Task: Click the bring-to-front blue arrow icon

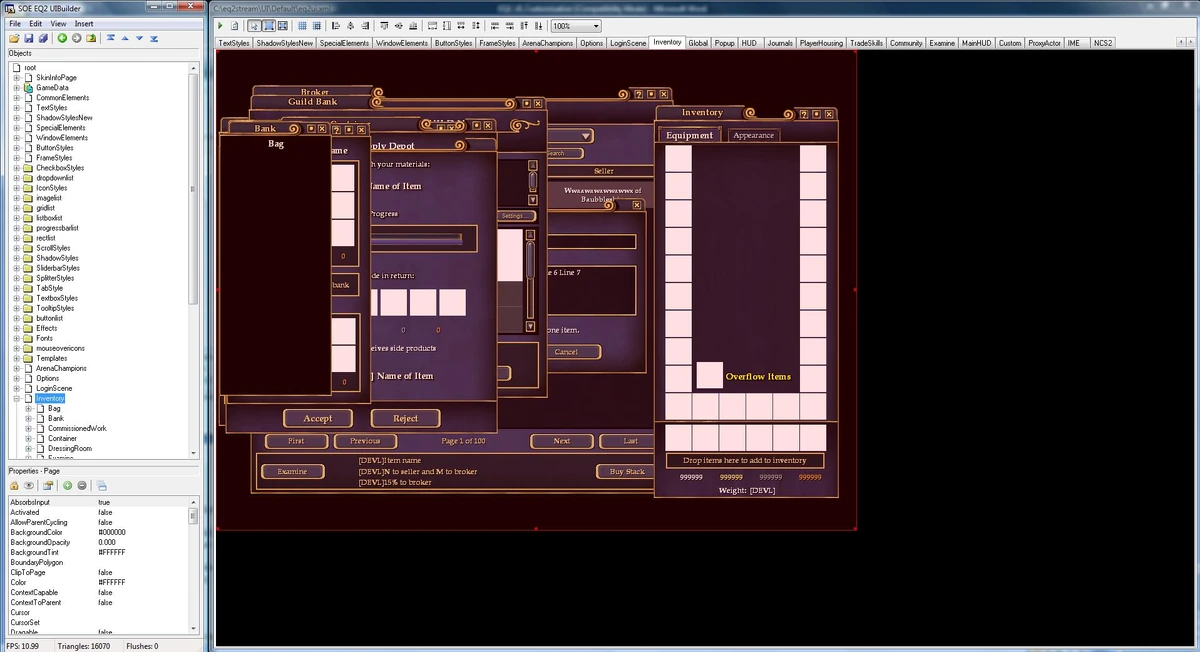Action: (x=111, y=38)
